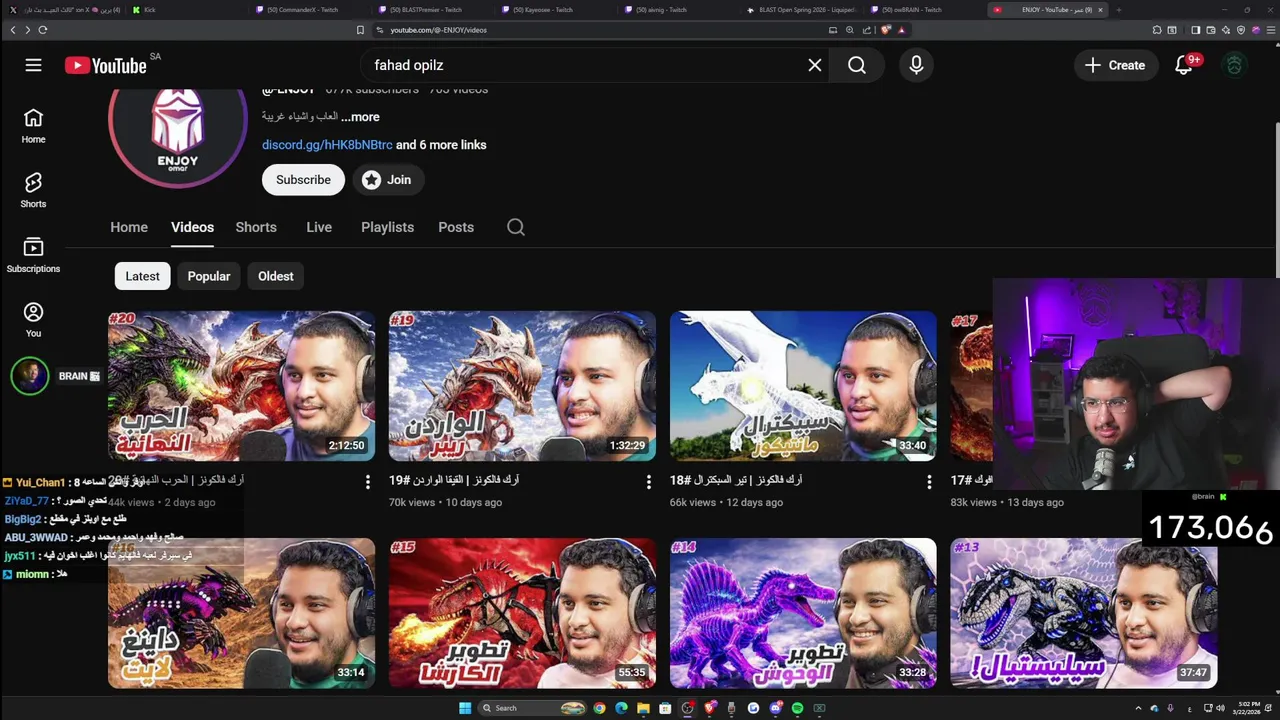Viewport: 1280px width, 720px height.
Task: Go back with the browser back arrow
Action: (x=12, y=30)
